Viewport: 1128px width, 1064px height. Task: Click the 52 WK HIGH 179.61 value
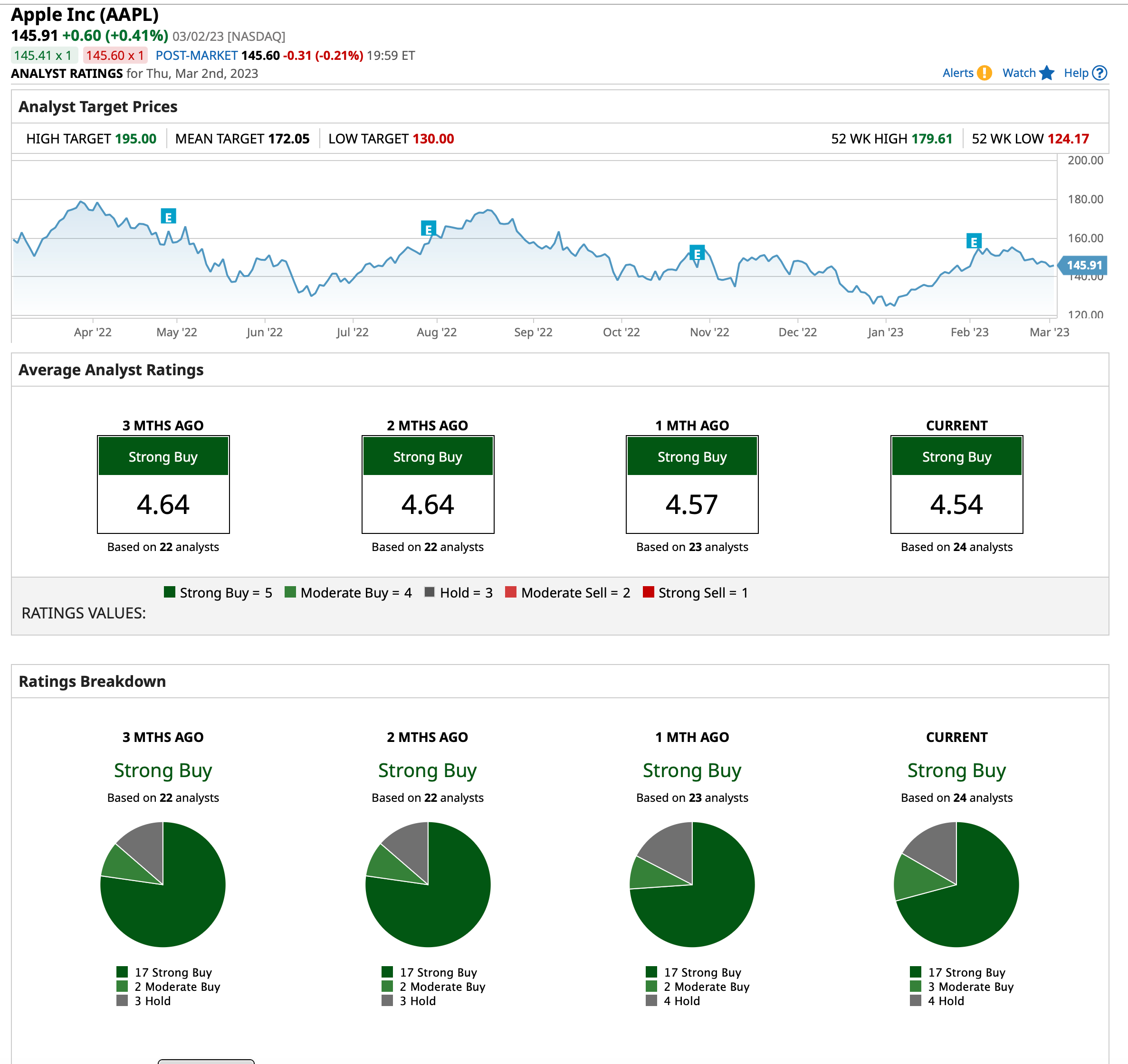932,139
